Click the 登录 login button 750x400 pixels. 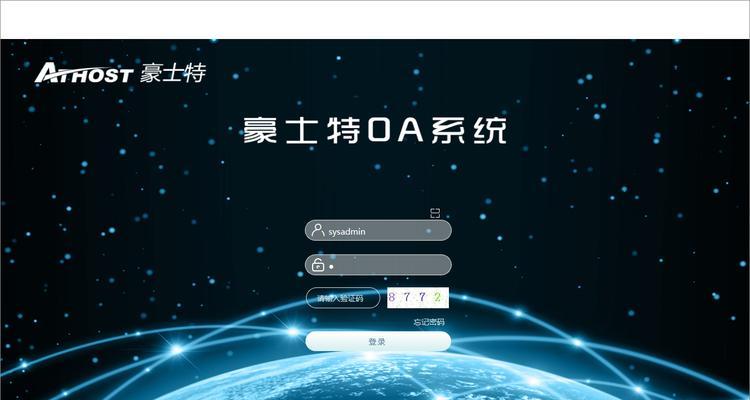pos(378,342)
